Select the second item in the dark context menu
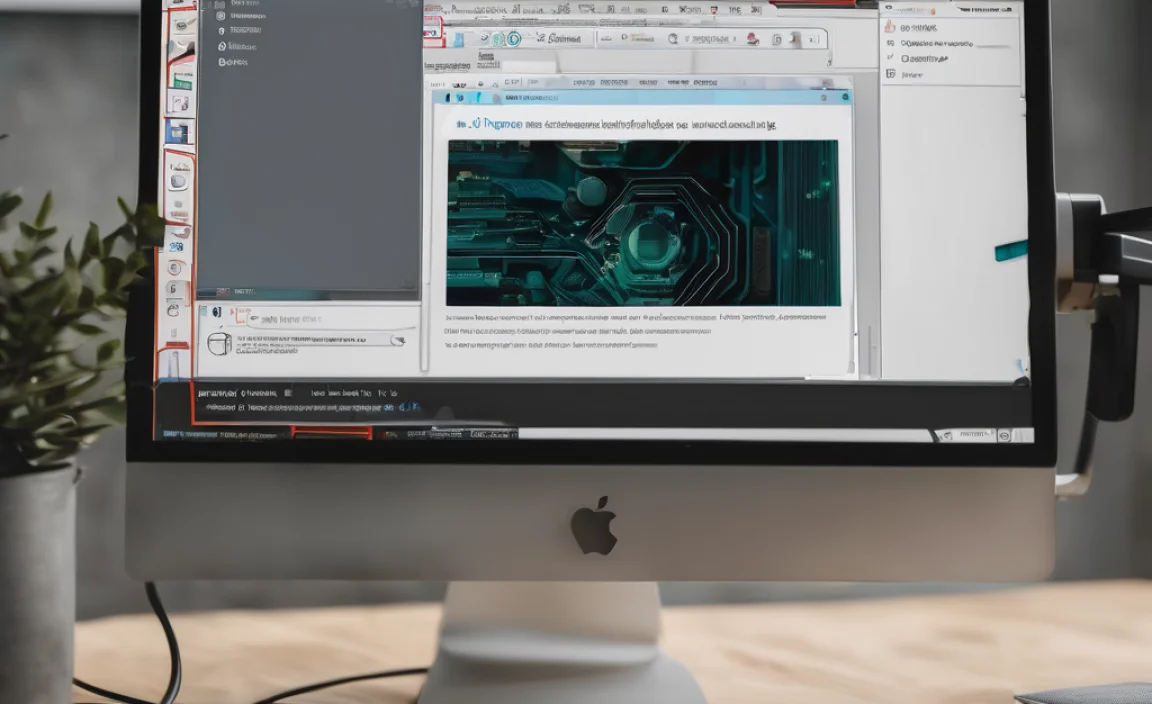Image resolution: width=1152 pixels, height=704 pixels. tap(250, 17)
